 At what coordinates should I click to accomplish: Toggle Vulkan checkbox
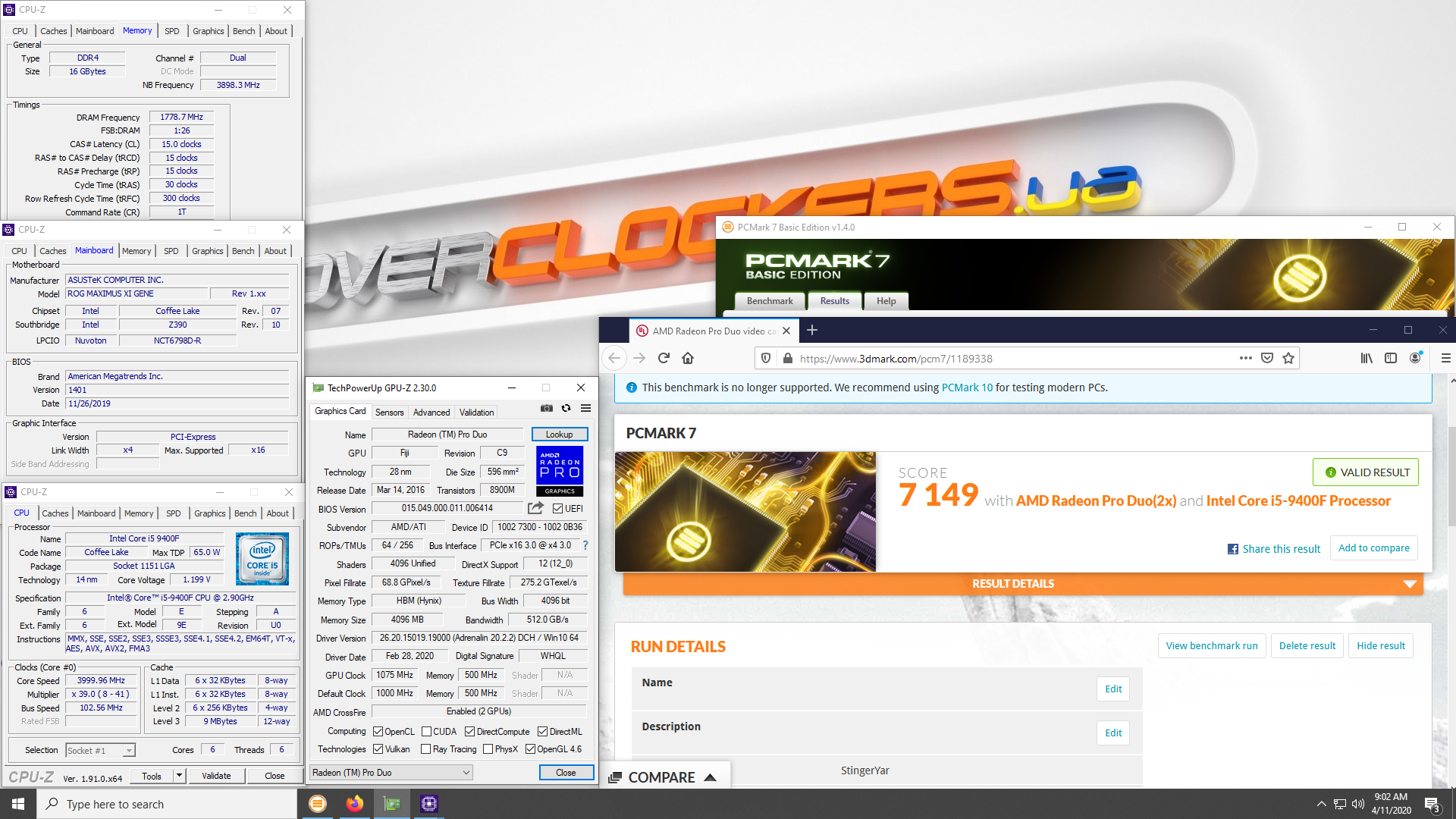click(x=378, y=749)
